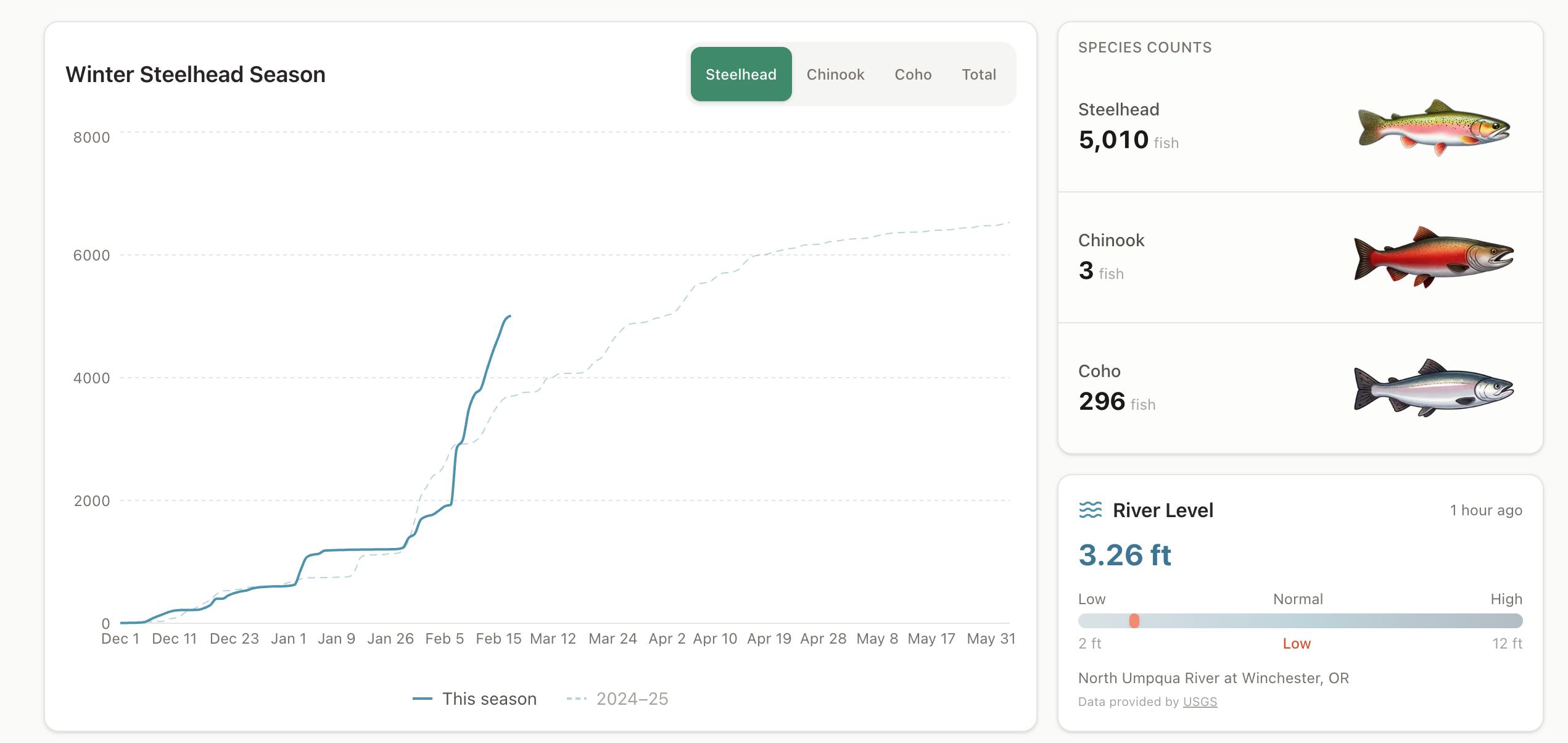Viewport: 1568px width, 743px height.
Task: Show Total fish count chart
Action: (x=979, y=74)
